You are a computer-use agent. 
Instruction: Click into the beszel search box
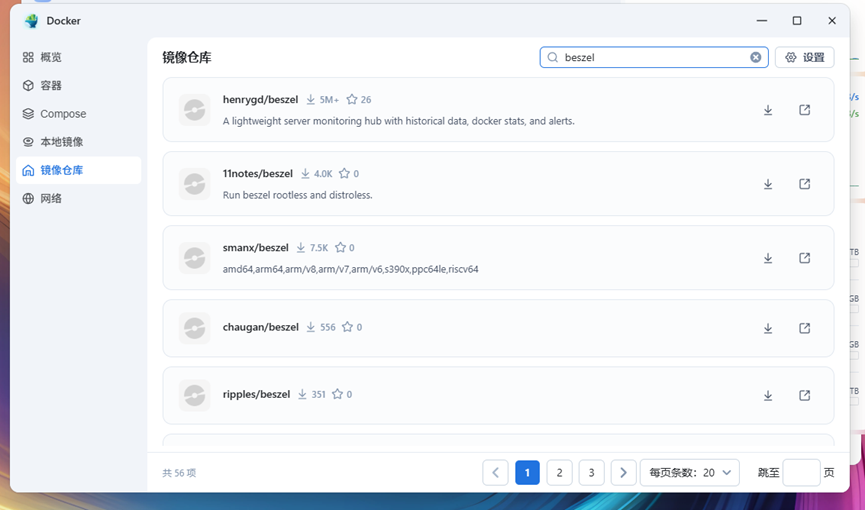pyautogui.click(x=654, y=57)
